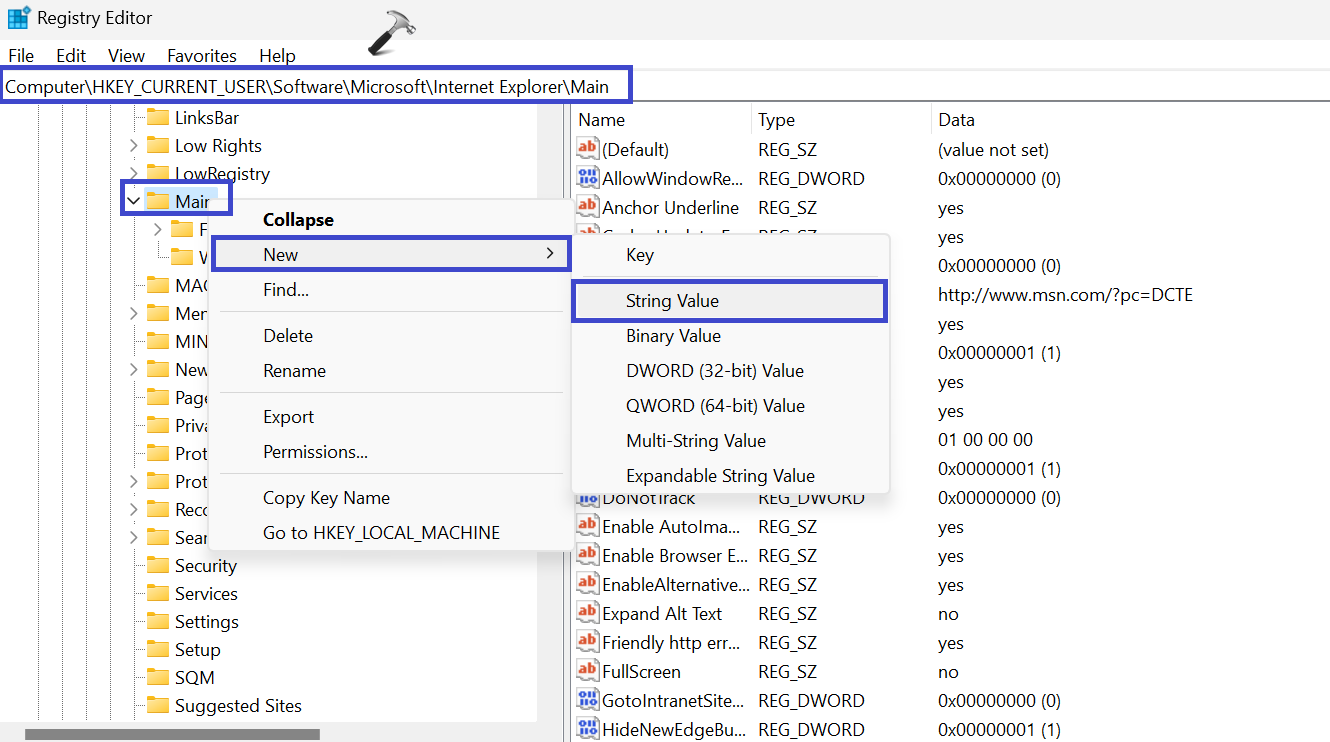Select the LinksBar folder icon
The width and height of the screenshot is (1330, 742).
point(158,118)
